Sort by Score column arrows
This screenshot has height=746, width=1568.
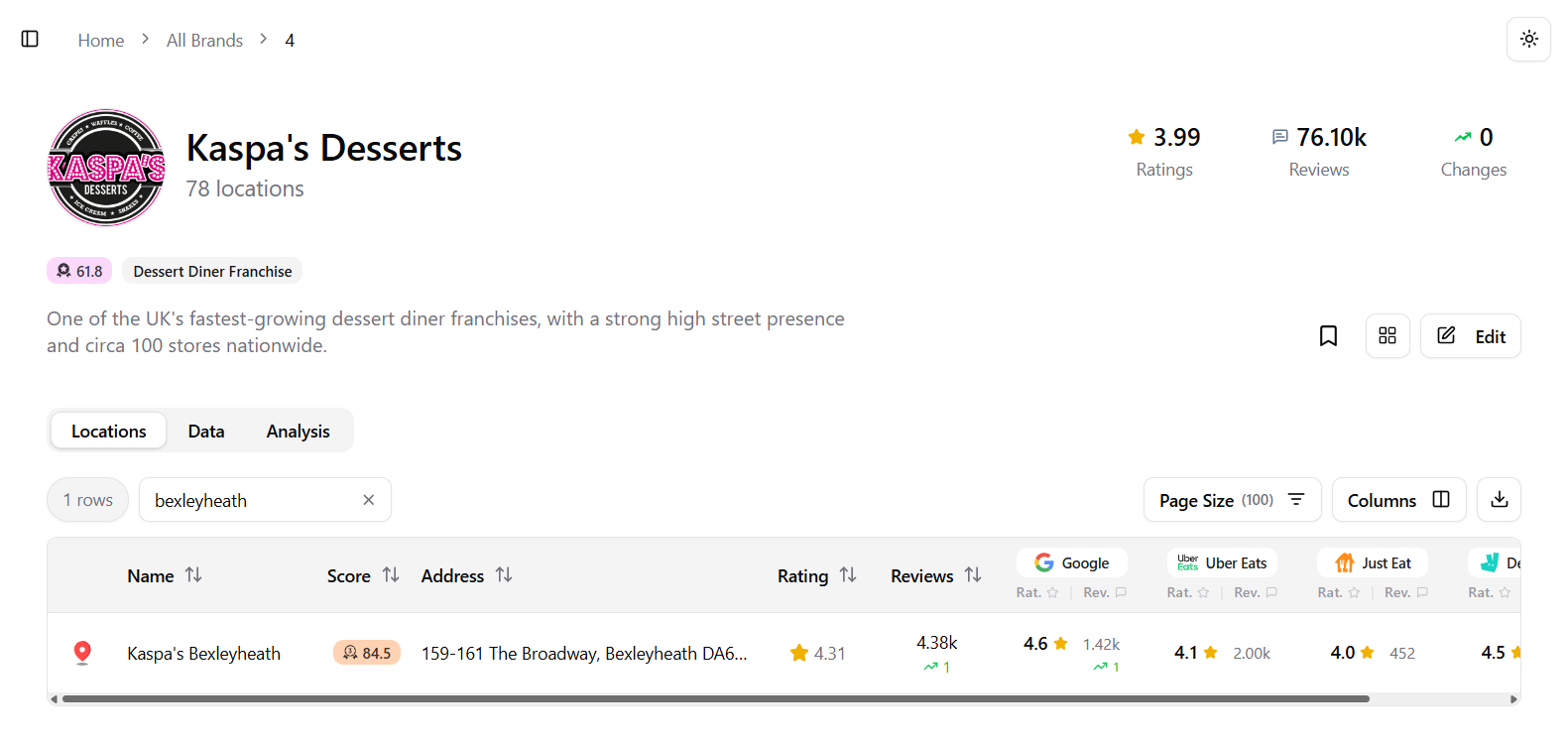click(391, 575)
